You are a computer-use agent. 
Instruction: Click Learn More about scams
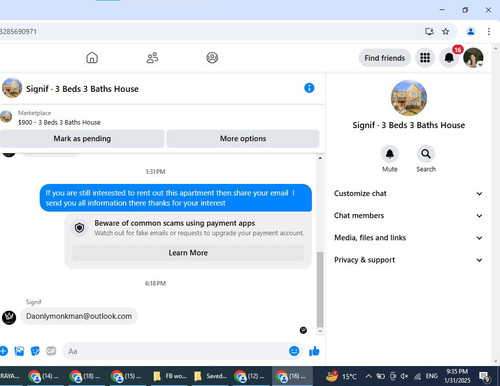coord(188,253)
